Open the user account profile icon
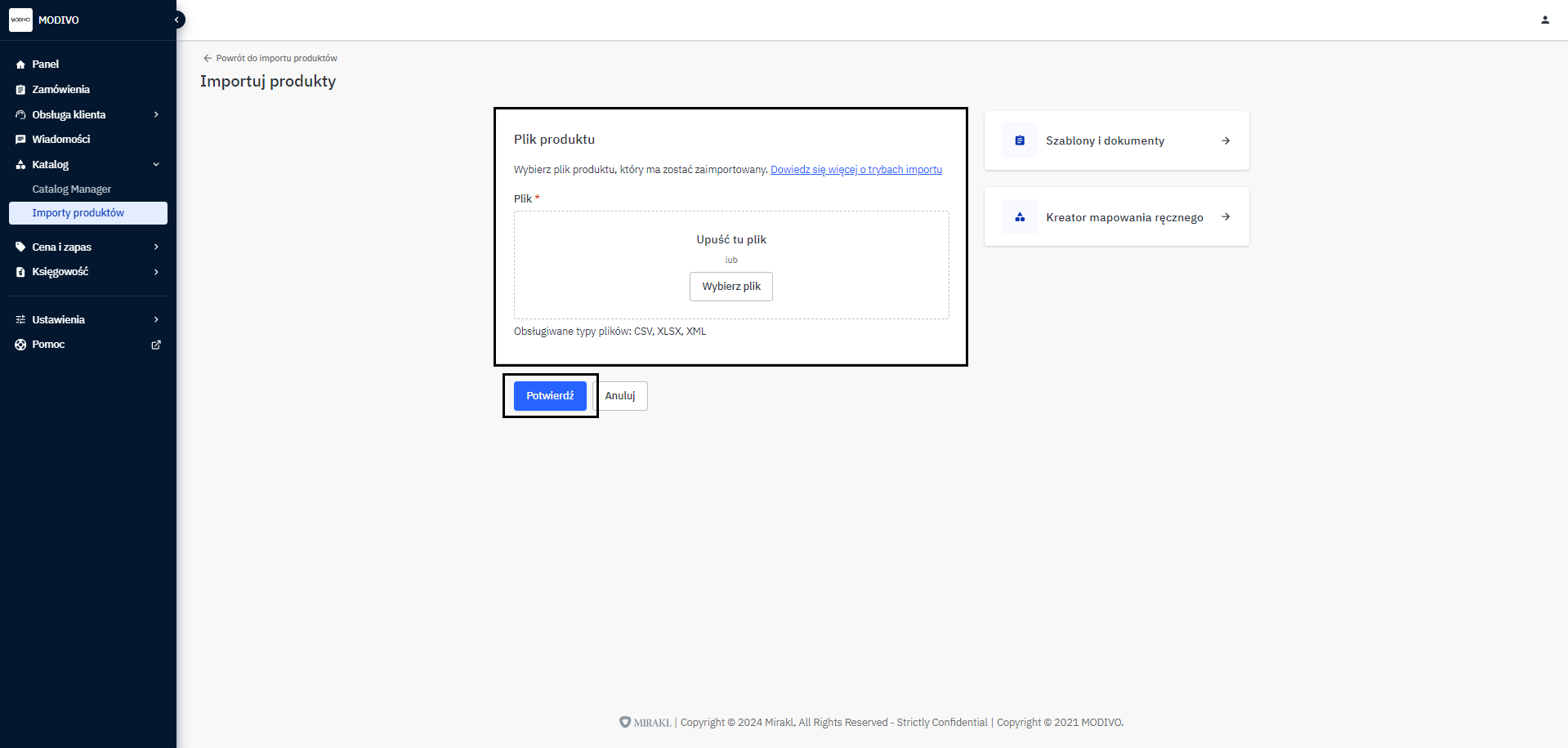 [x=1544, y=20]
